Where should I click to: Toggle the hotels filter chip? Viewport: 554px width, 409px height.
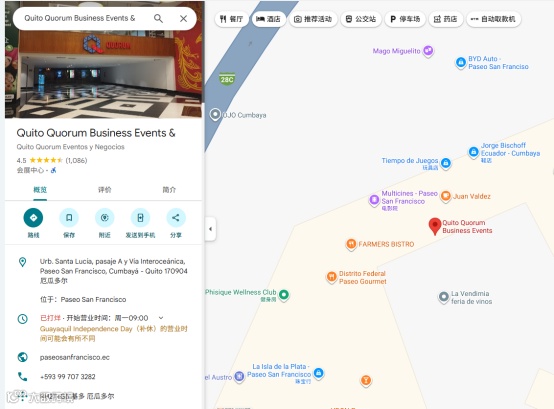[268, 19]
